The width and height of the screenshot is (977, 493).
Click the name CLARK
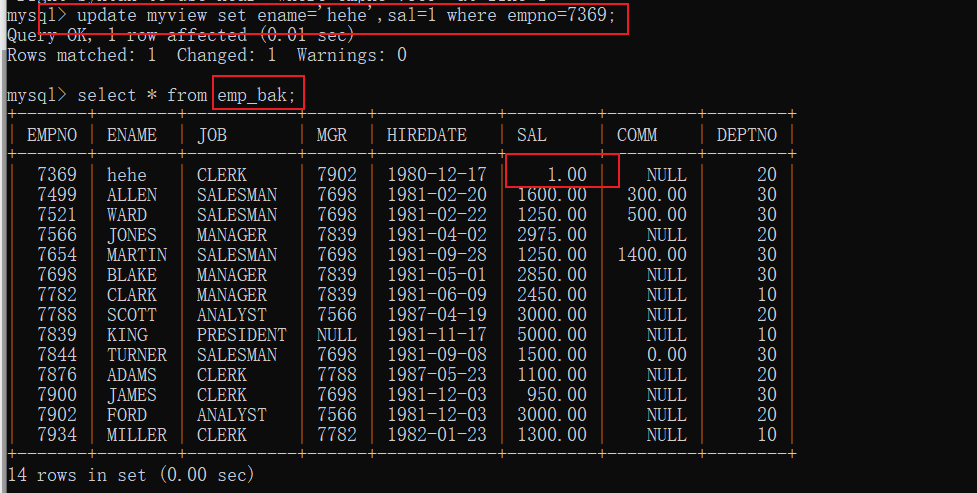pyautogui.click(x=131, y=294)
